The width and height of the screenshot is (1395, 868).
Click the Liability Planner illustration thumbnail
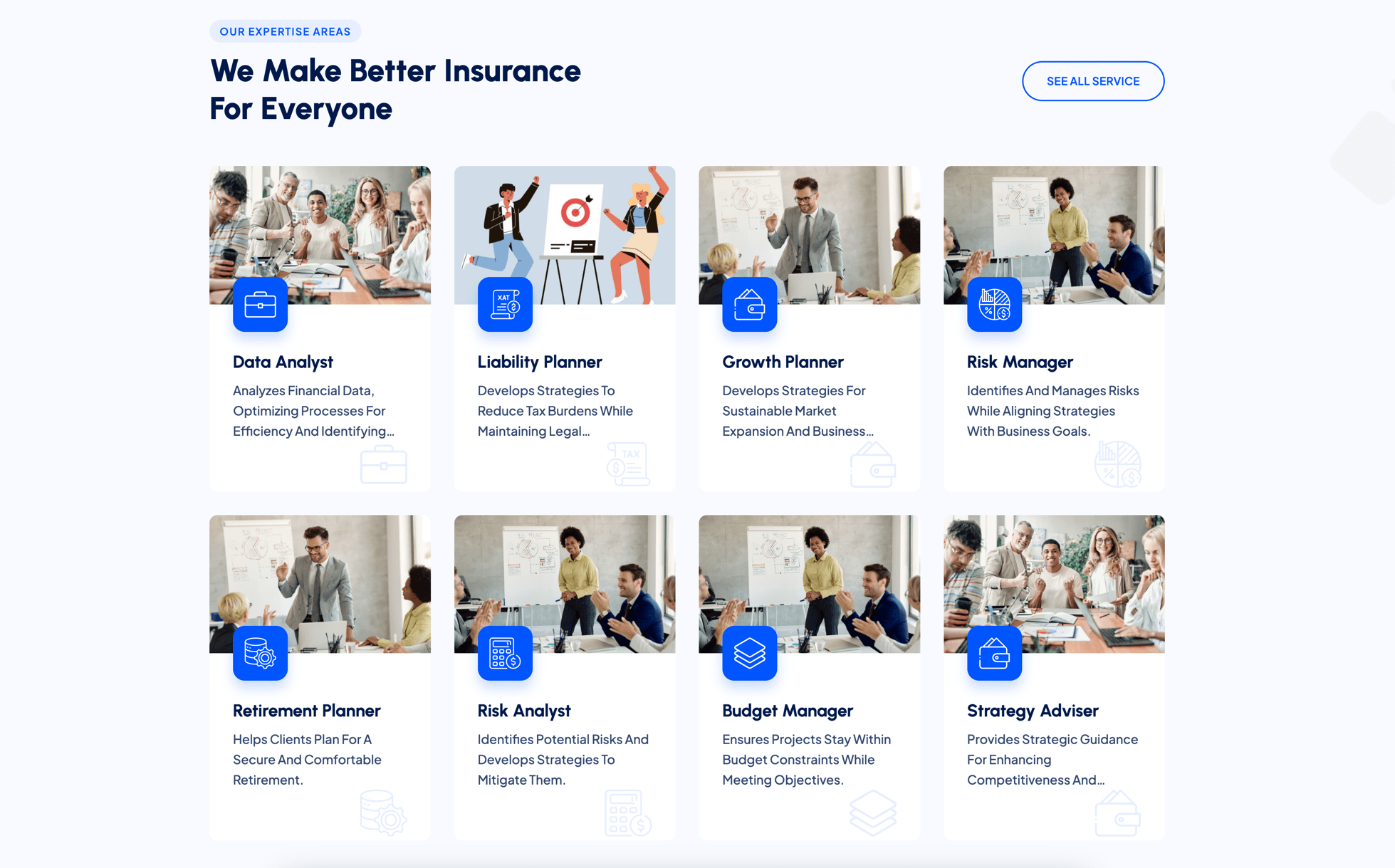(565, 235)
